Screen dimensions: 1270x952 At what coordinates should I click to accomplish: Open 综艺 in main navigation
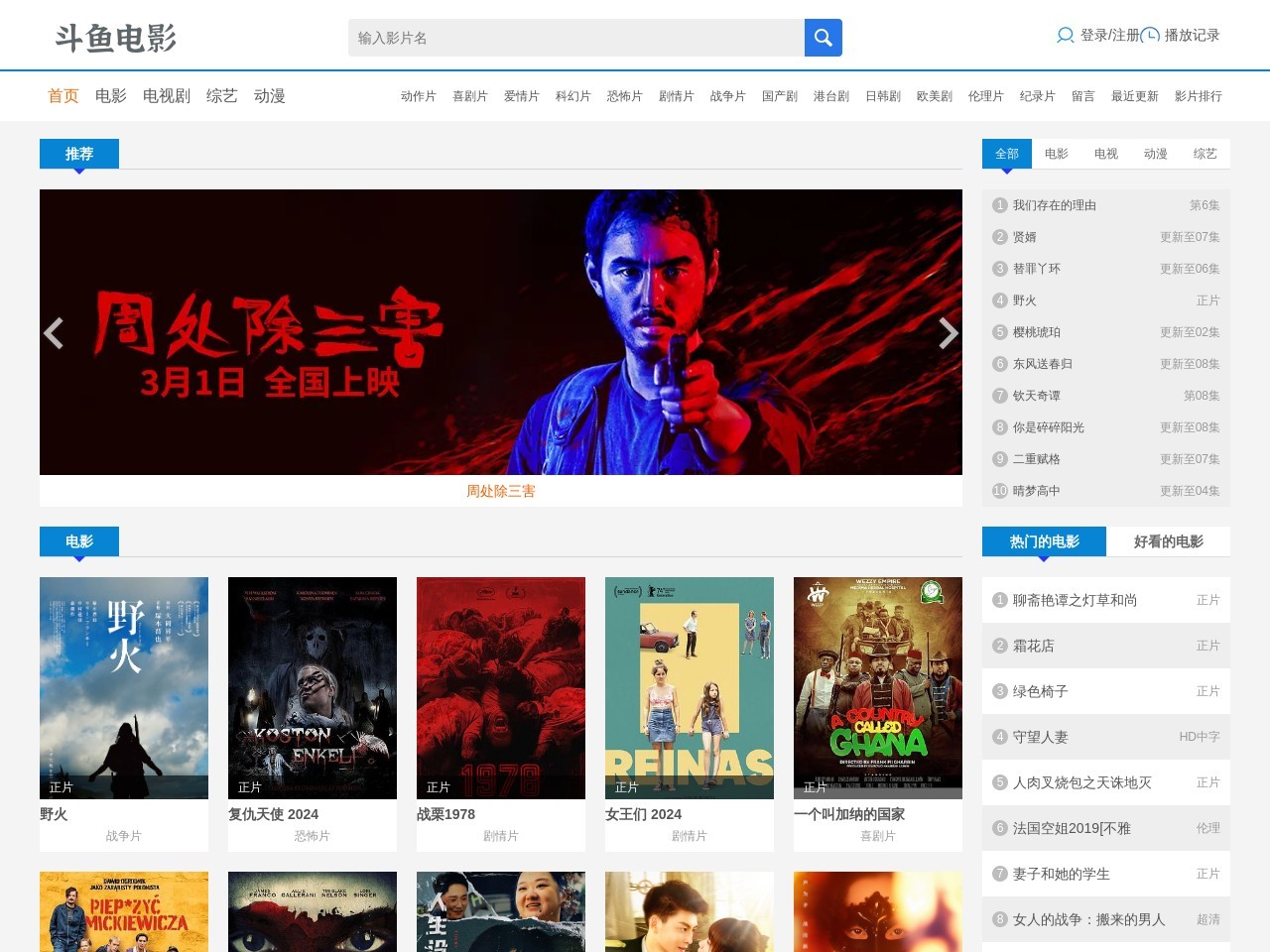pos(221,96)
